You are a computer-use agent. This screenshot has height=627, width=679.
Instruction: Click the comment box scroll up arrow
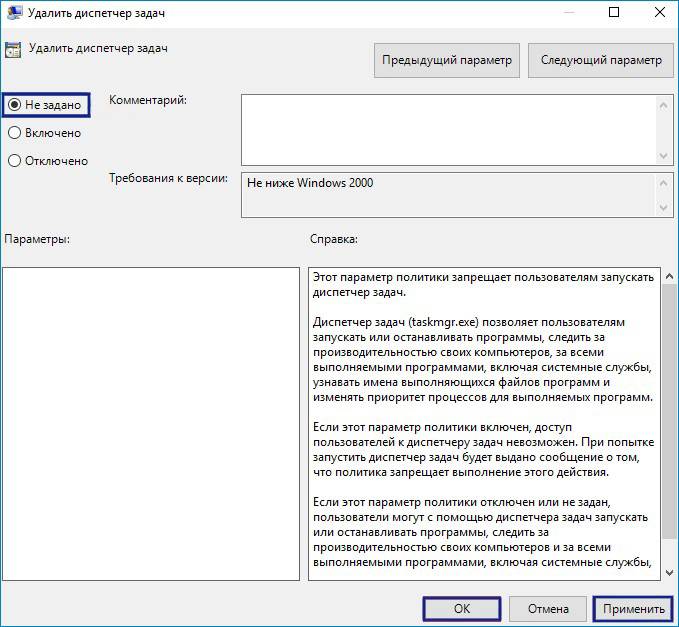point(663,105)
